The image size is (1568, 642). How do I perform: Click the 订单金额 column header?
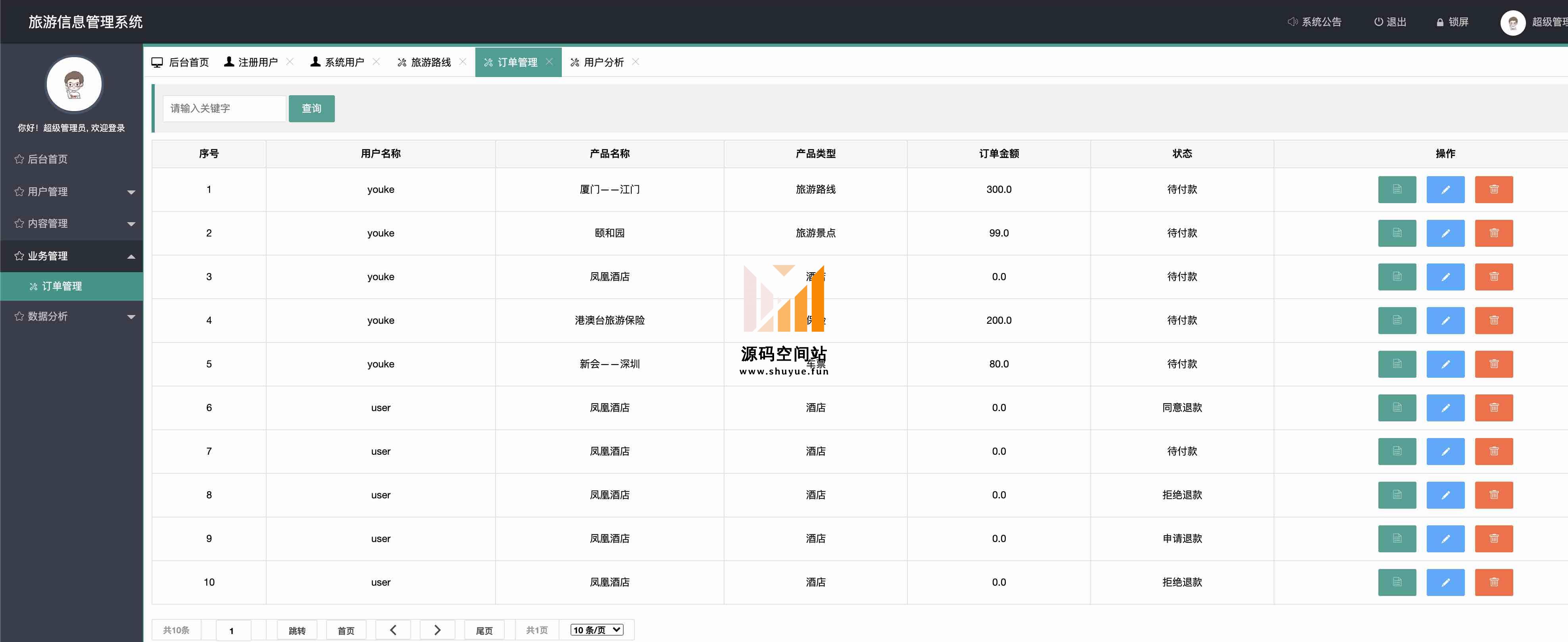(x=998, y=154)
